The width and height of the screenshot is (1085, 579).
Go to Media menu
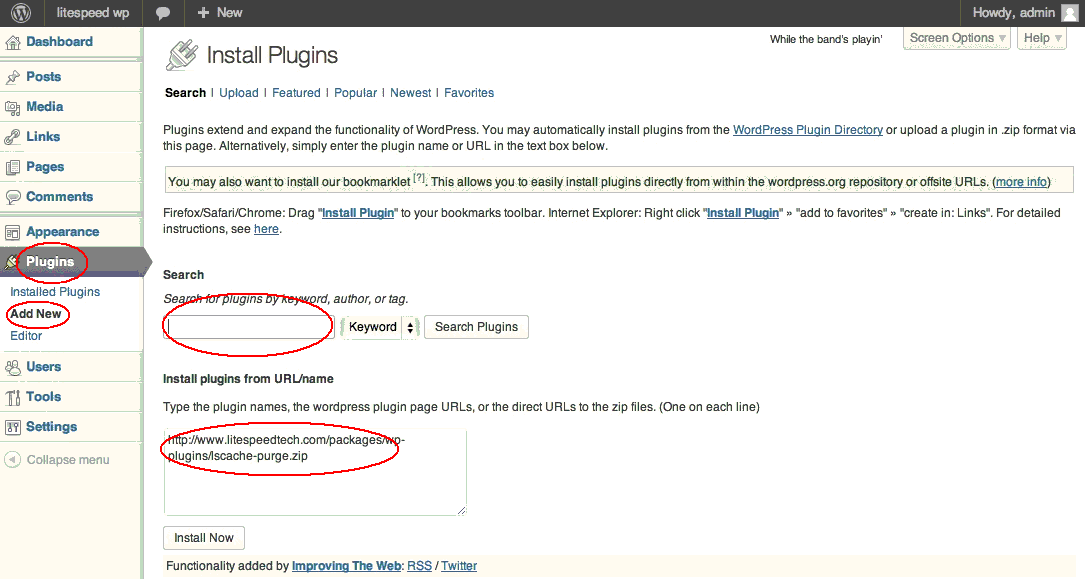pos(45,107)
